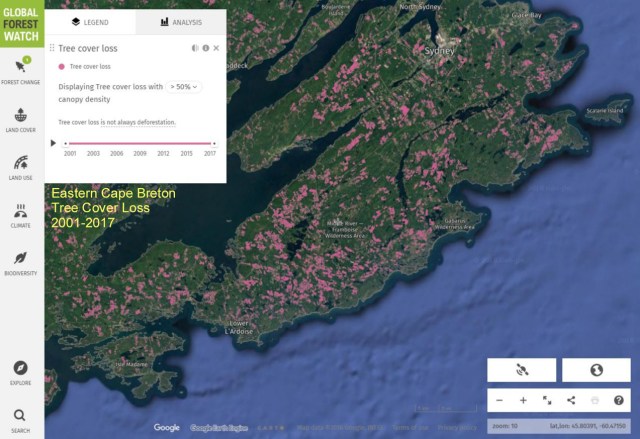
Task: Click the Global Forest Watch logo
Action: point(22,24)
